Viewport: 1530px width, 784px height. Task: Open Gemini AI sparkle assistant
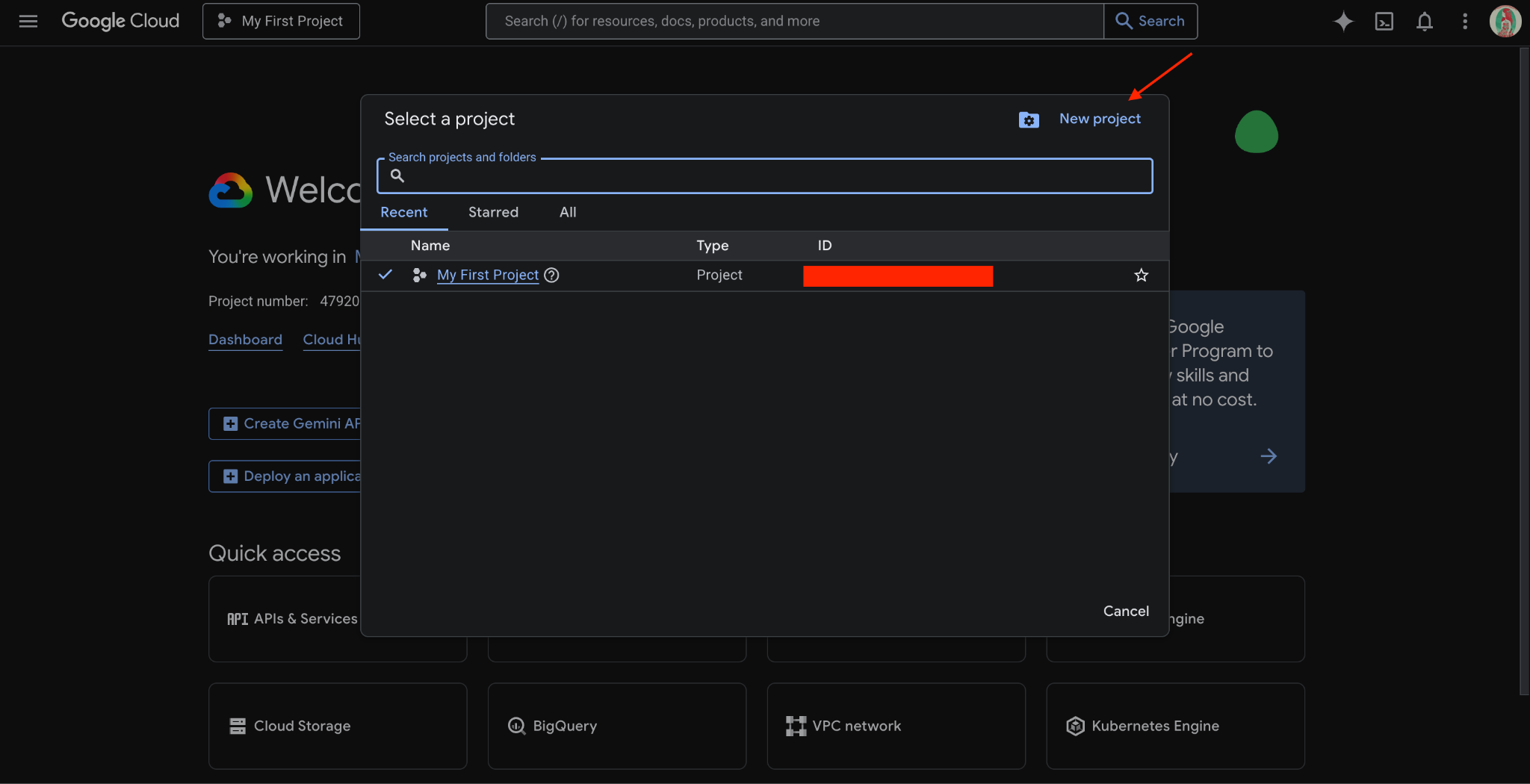[1343, 21]
